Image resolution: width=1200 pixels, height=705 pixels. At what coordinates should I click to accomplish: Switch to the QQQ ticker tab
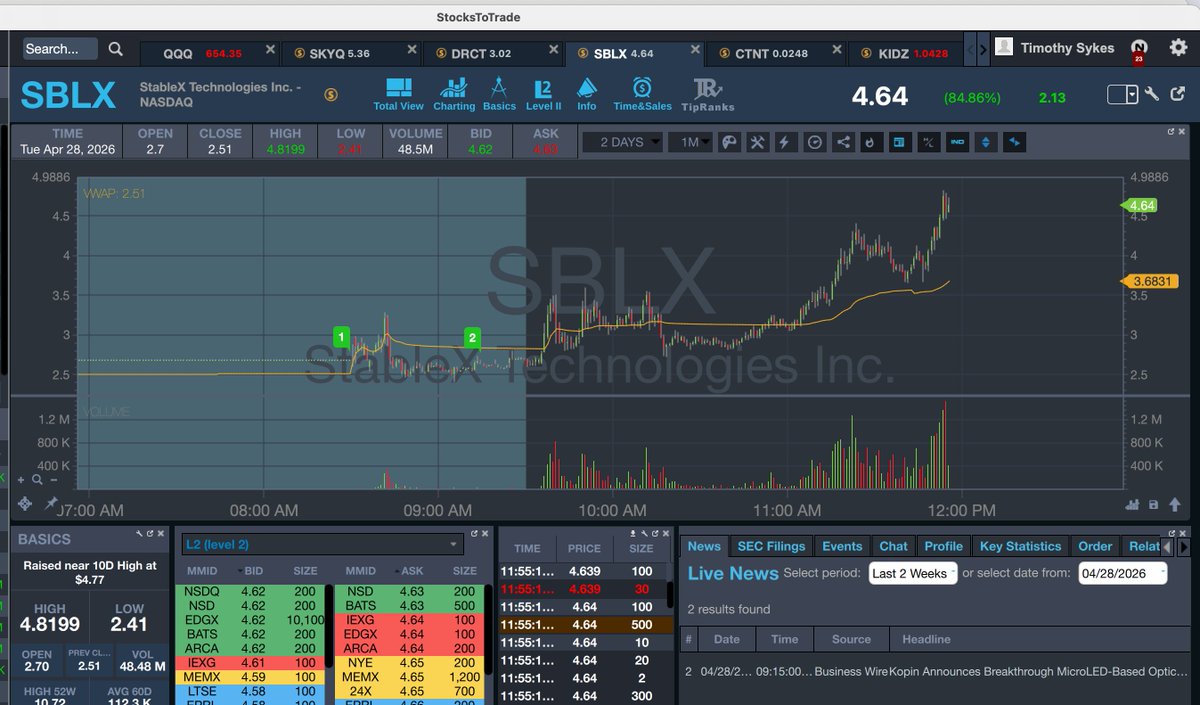(x=208, y=53)
